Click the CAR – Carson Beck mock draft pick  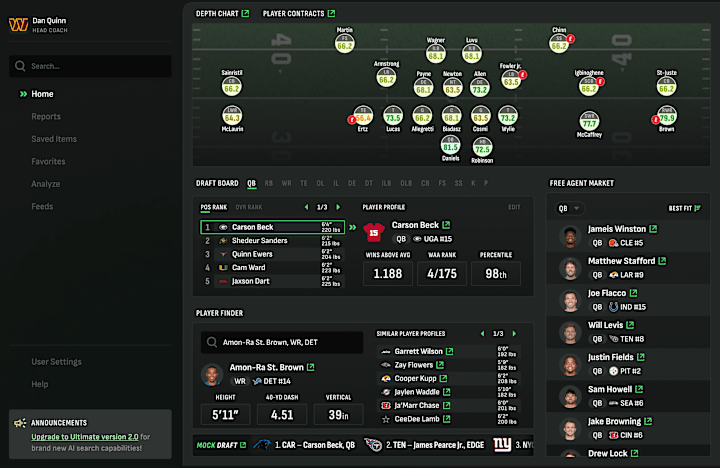tap(304, 445)
